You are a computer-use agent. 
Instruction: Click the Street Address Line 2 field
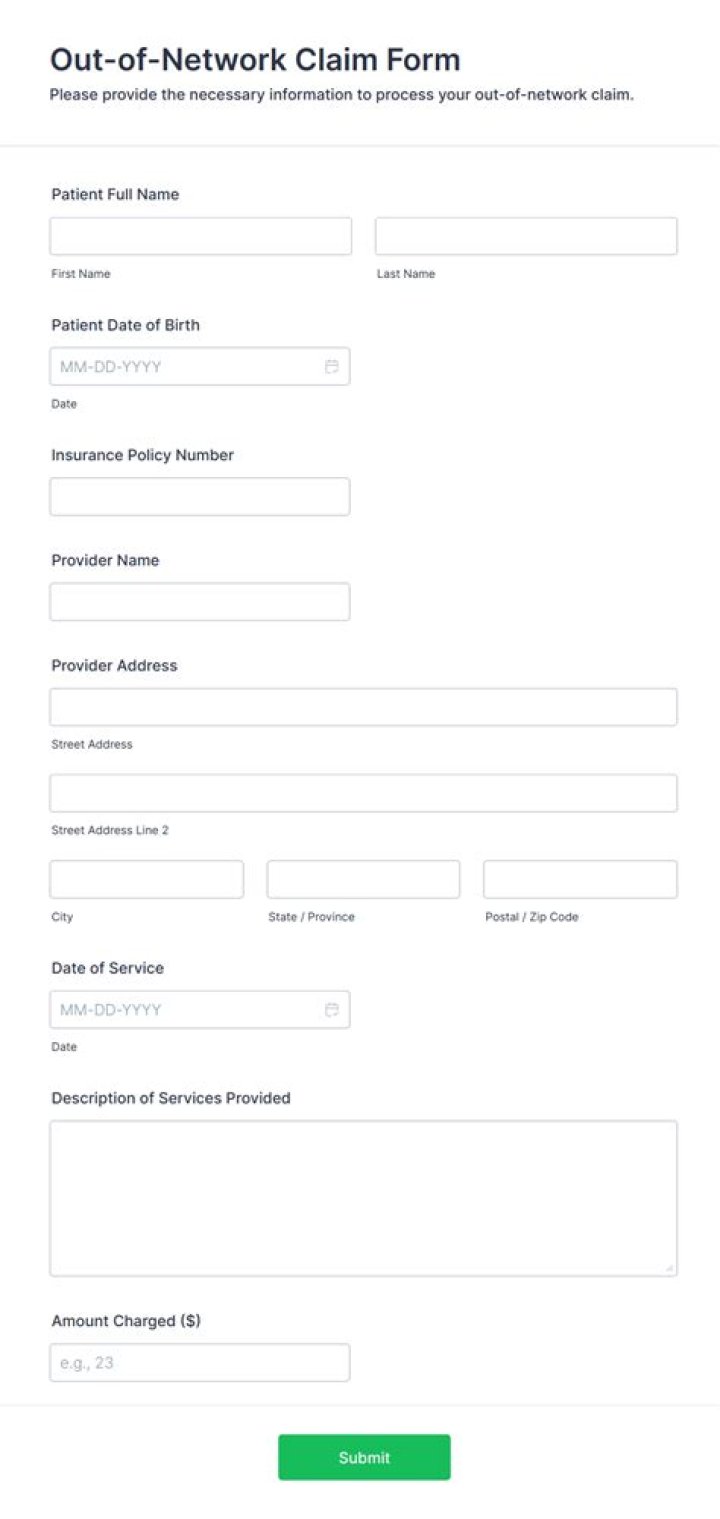click(x=363, y=792)
